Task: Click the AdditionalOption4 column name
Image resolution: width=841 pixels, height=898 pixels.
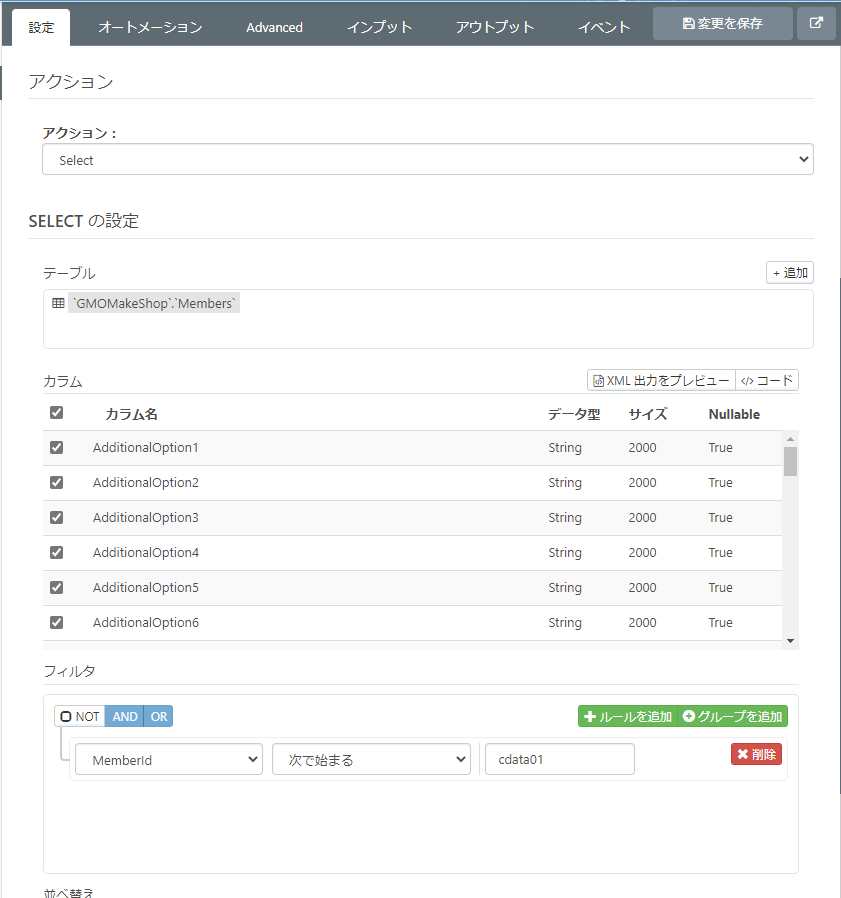Action: click(146, 552)
